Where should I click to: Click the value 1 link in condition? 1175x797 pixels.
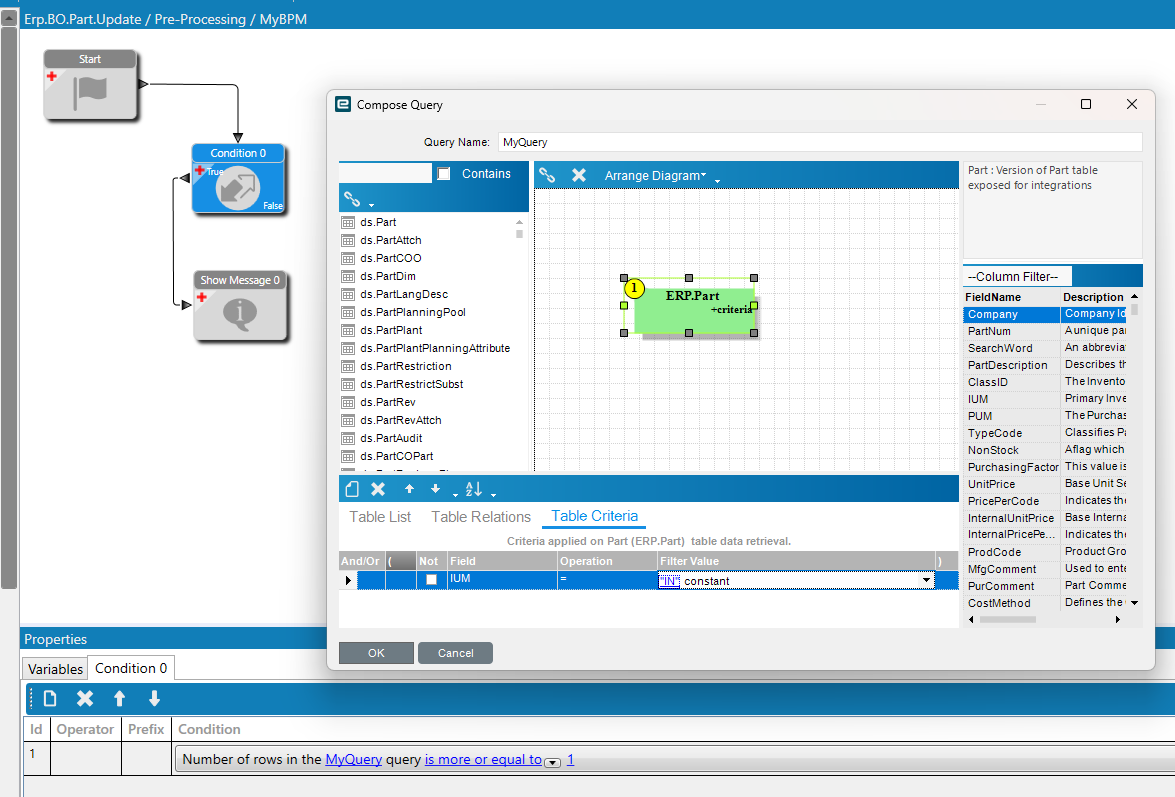pyautogui.click(x=570, y=760)
